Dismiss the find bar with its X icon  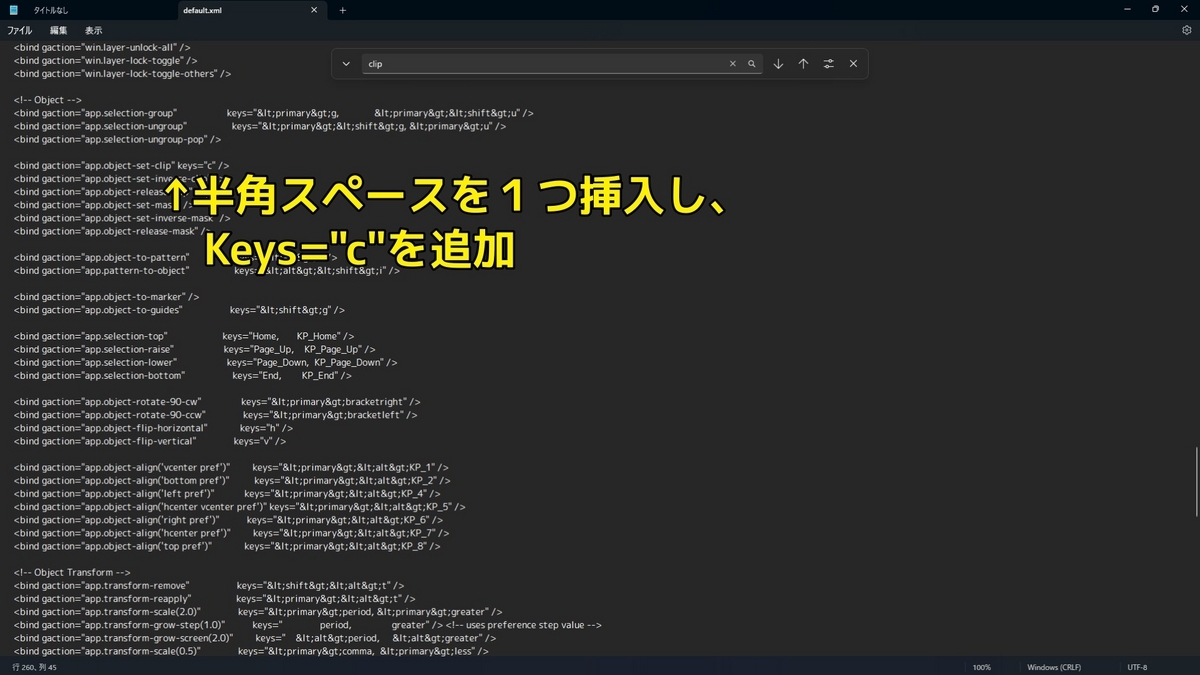click(x=853, y=63)
